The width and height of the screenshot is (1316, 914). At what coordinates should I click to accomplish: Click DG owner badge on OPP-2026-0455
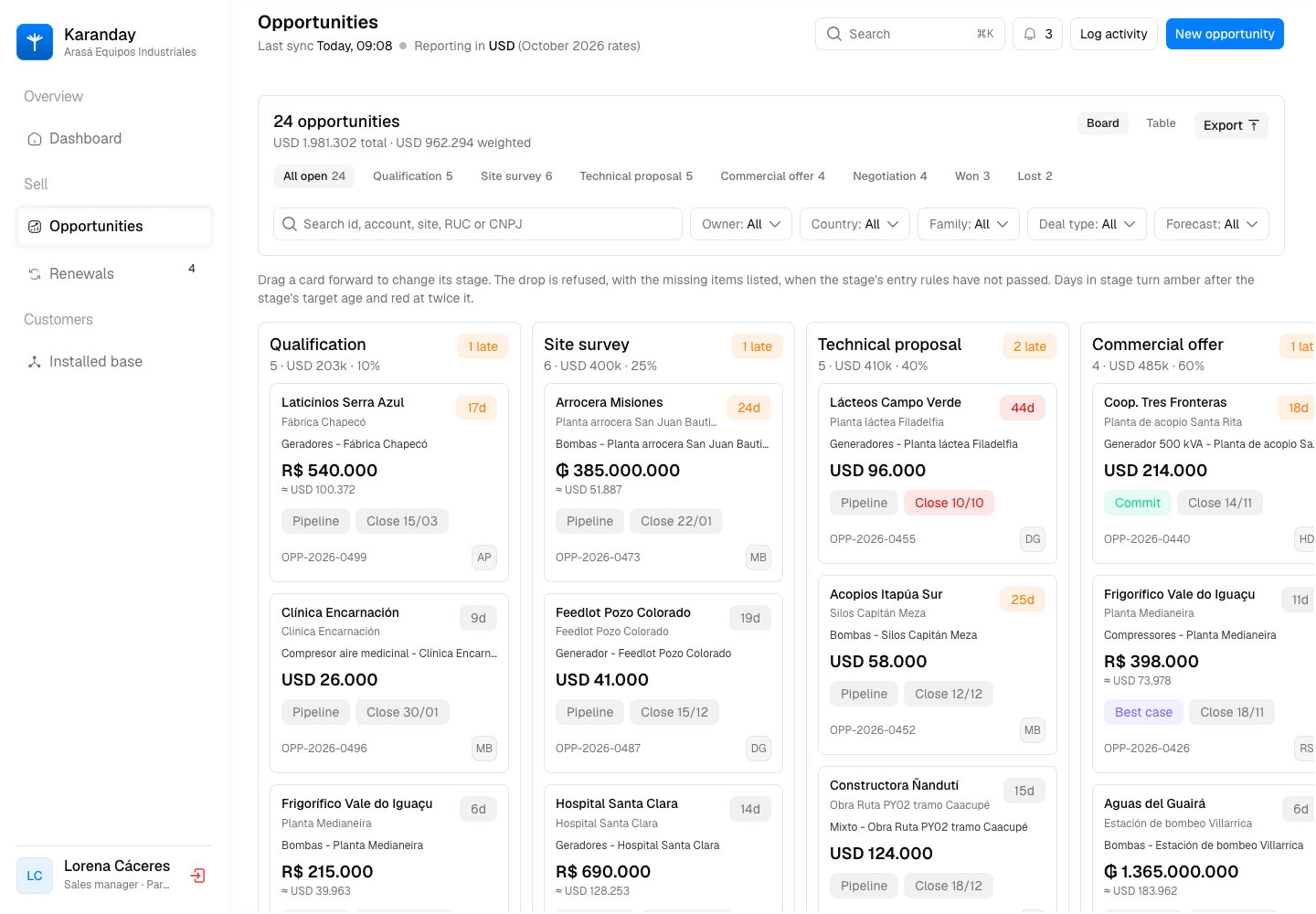coord(1033,539)
